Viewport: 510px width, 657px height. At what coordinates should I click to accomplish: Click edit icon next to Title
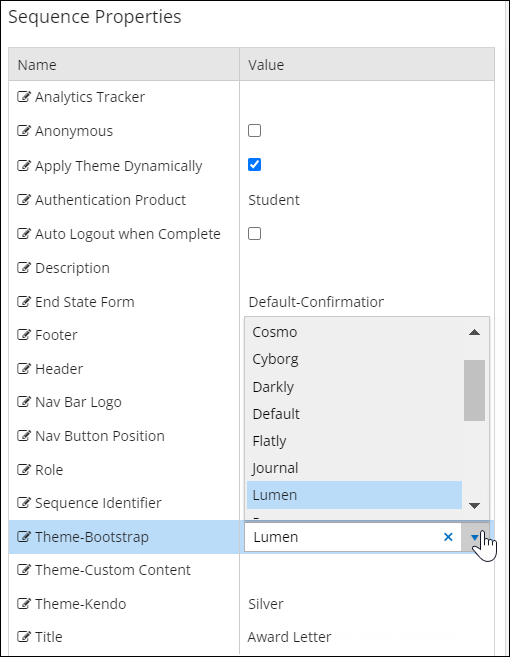[x=23, y=637]
